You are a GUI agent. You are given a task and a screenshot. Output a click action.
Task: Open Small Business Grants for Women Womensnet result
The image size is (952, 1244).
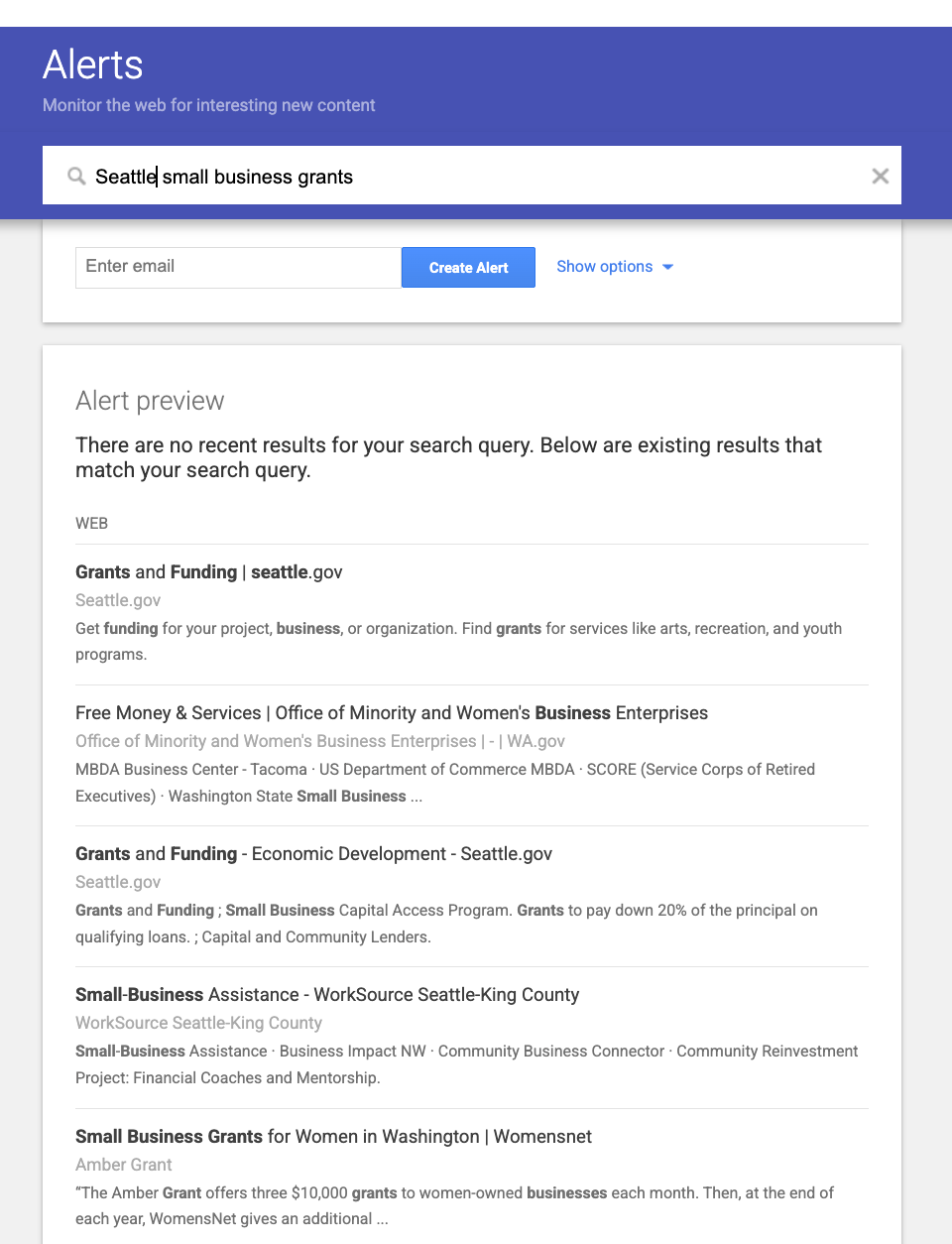pos(333,1137)
